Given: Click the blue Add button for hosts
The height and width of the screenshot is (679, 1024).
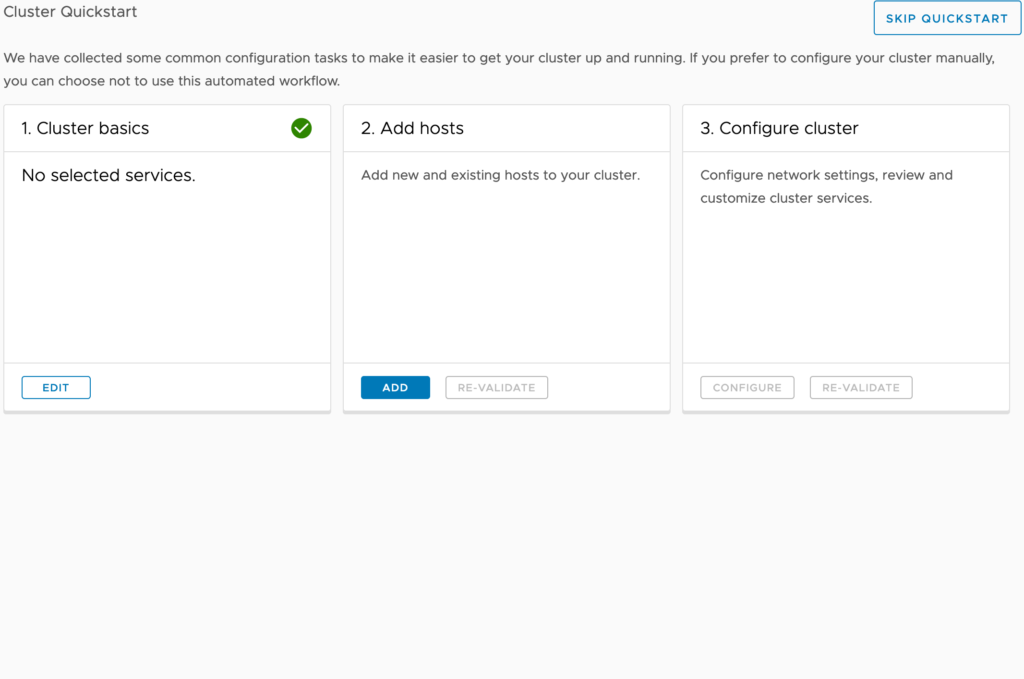Looking at the screenshot, I should click(395, 388).
